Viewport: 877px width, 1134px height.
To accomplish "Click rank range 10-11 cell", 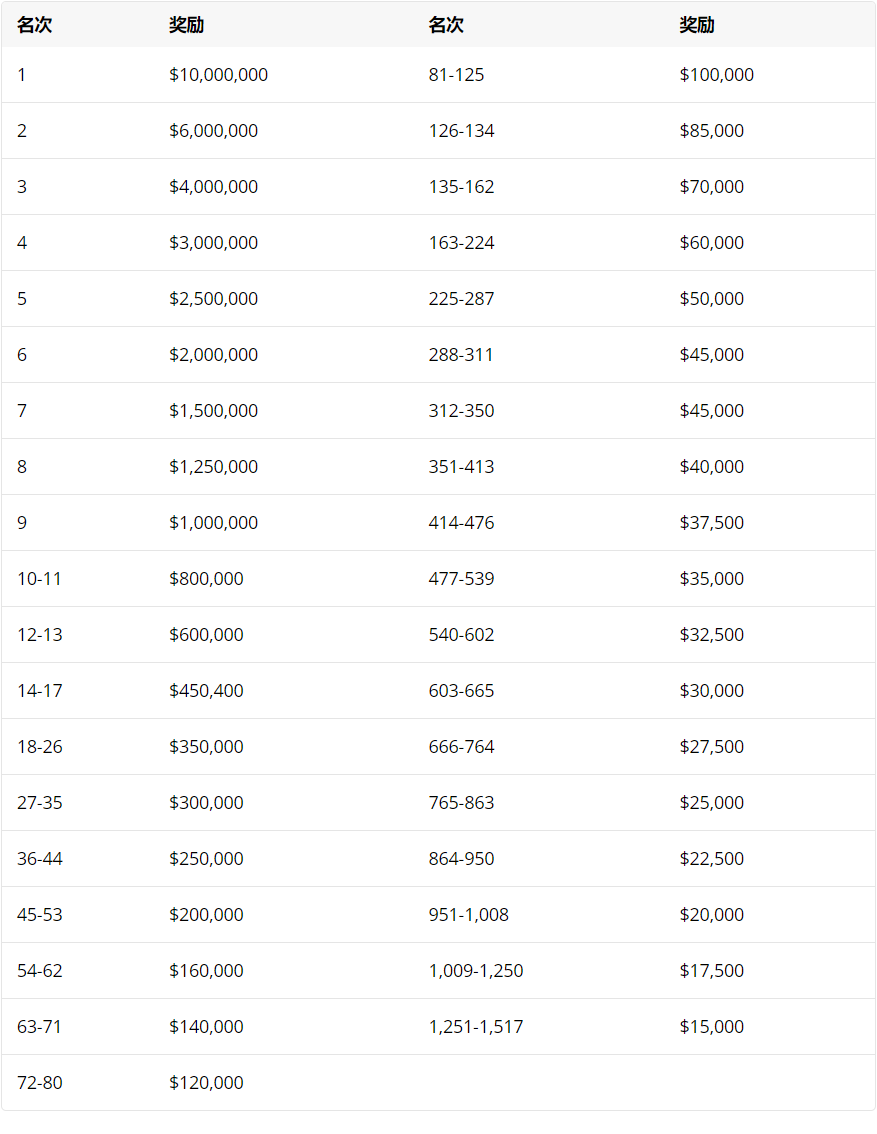I will coord(40,579).
